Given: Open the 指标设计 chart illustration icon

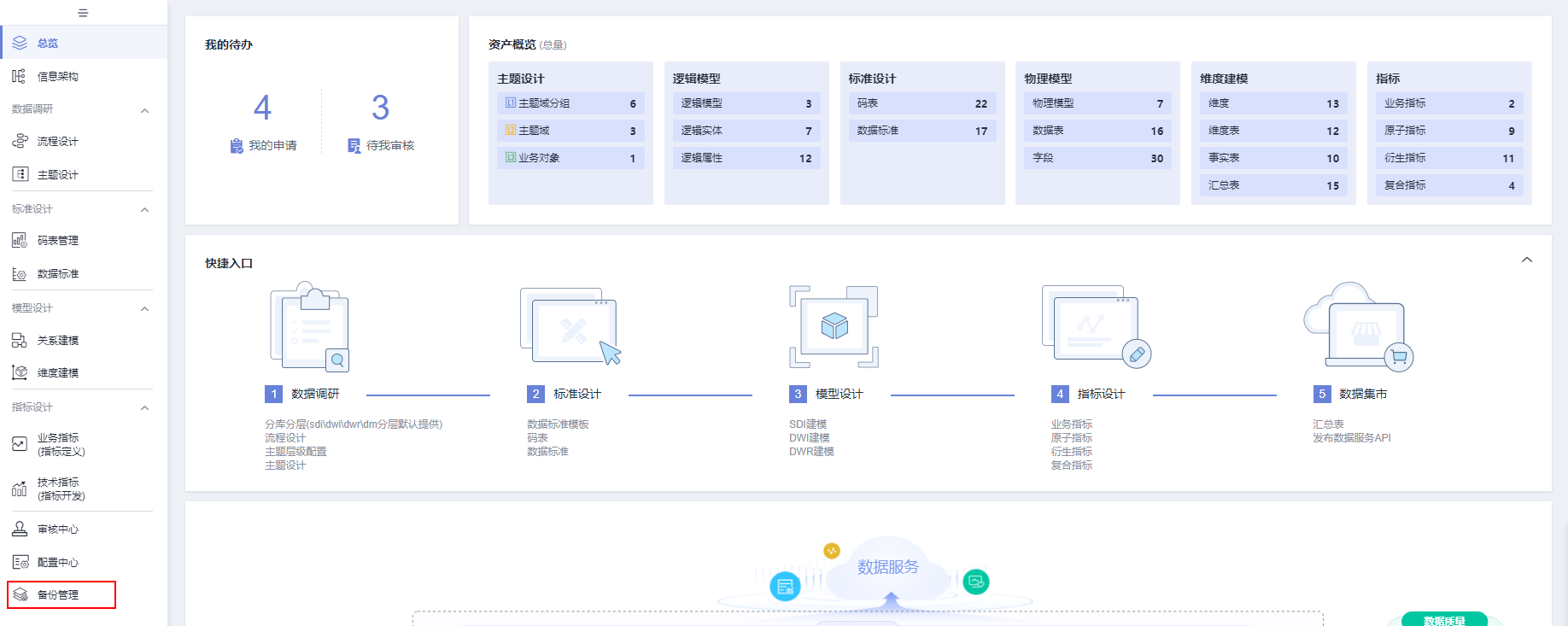Looking at the screenshot, I should pos(1095,326).
